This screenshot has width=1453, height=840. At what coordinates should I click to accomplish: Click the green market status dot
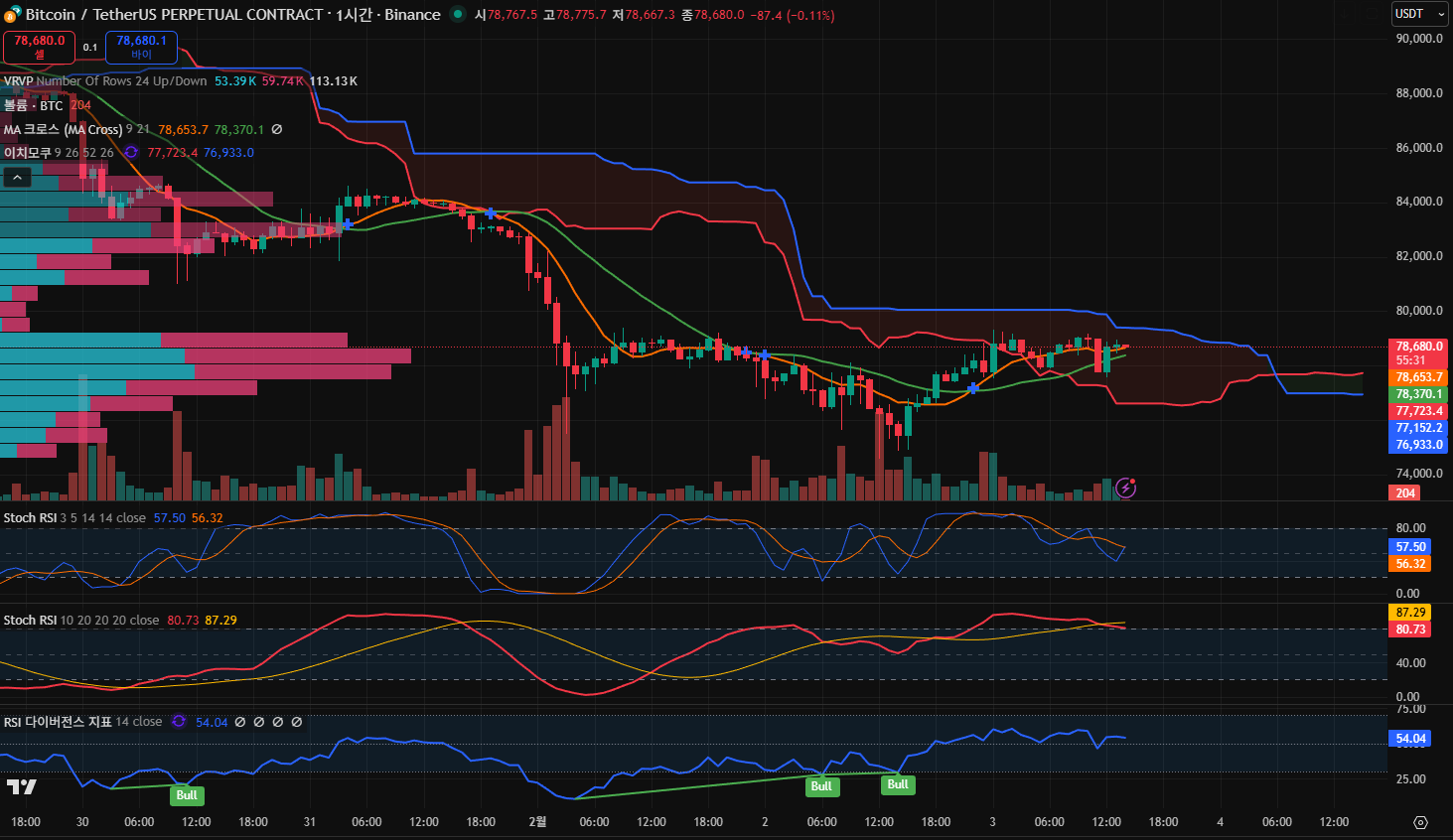pos(457,14)
